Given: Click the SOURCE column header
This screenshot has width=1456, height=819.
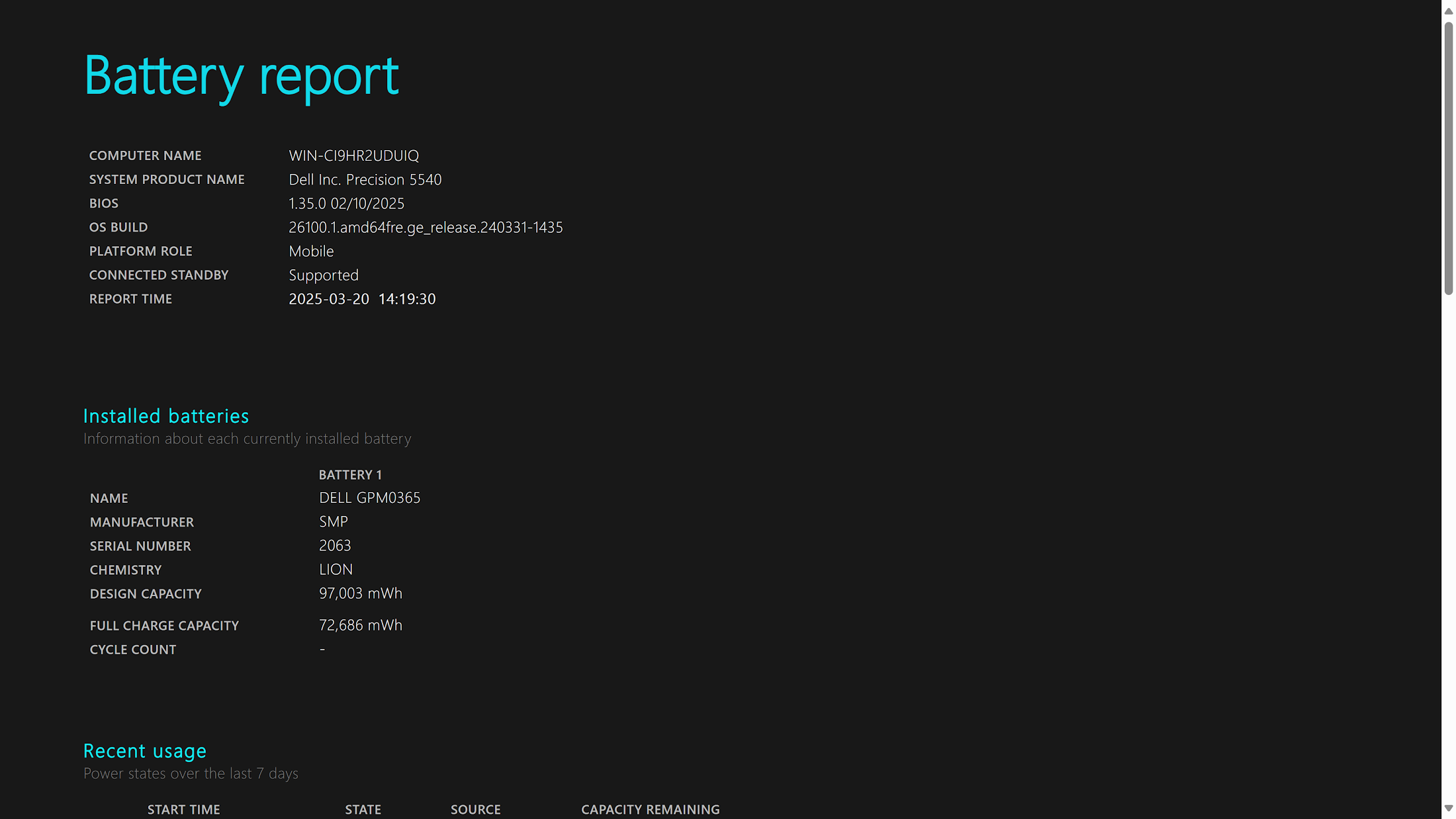Looking at the screenshot, I should [x=476, y=809].
